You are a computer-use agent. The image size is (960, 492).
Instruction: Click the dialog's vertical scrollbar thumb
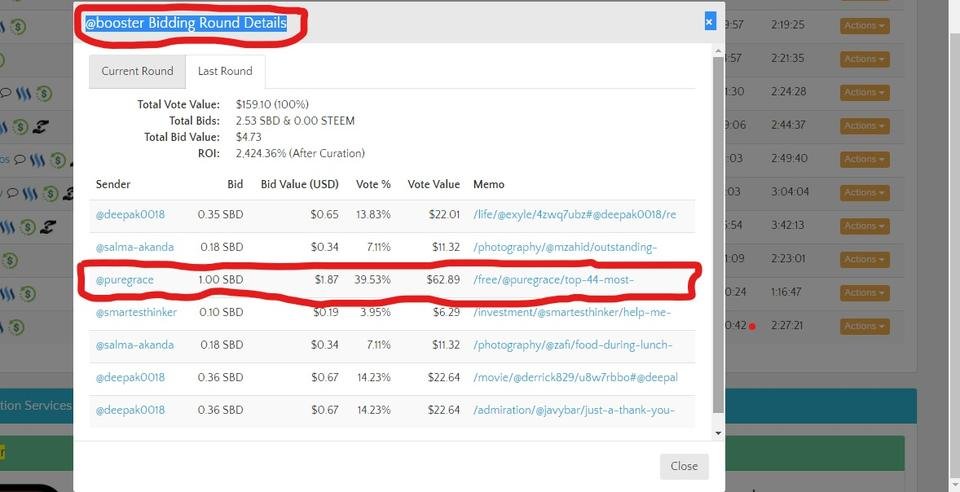(x=718, y=236)
